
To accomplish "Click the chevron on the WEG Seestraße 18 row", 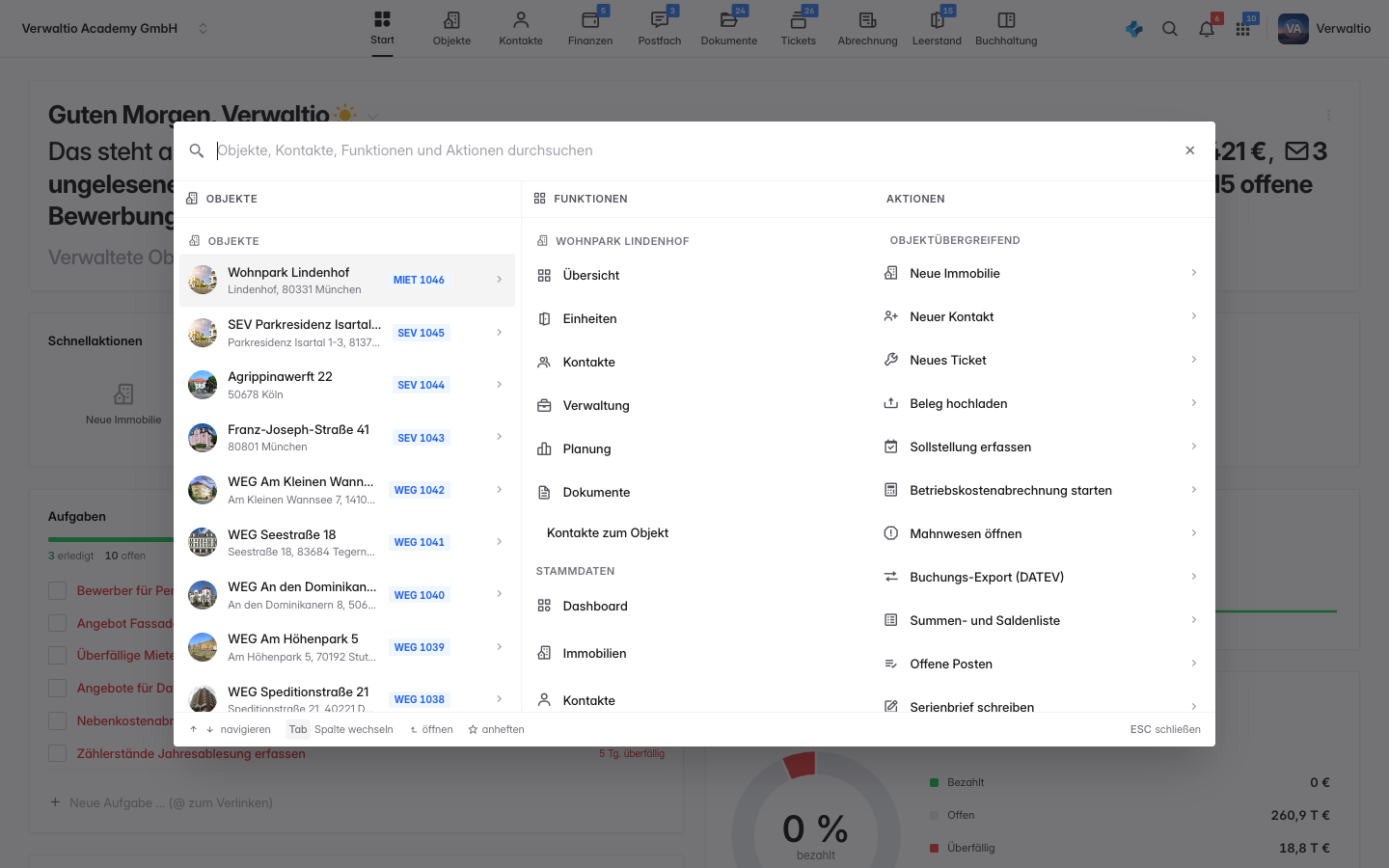I will click(x=499, y=542).
